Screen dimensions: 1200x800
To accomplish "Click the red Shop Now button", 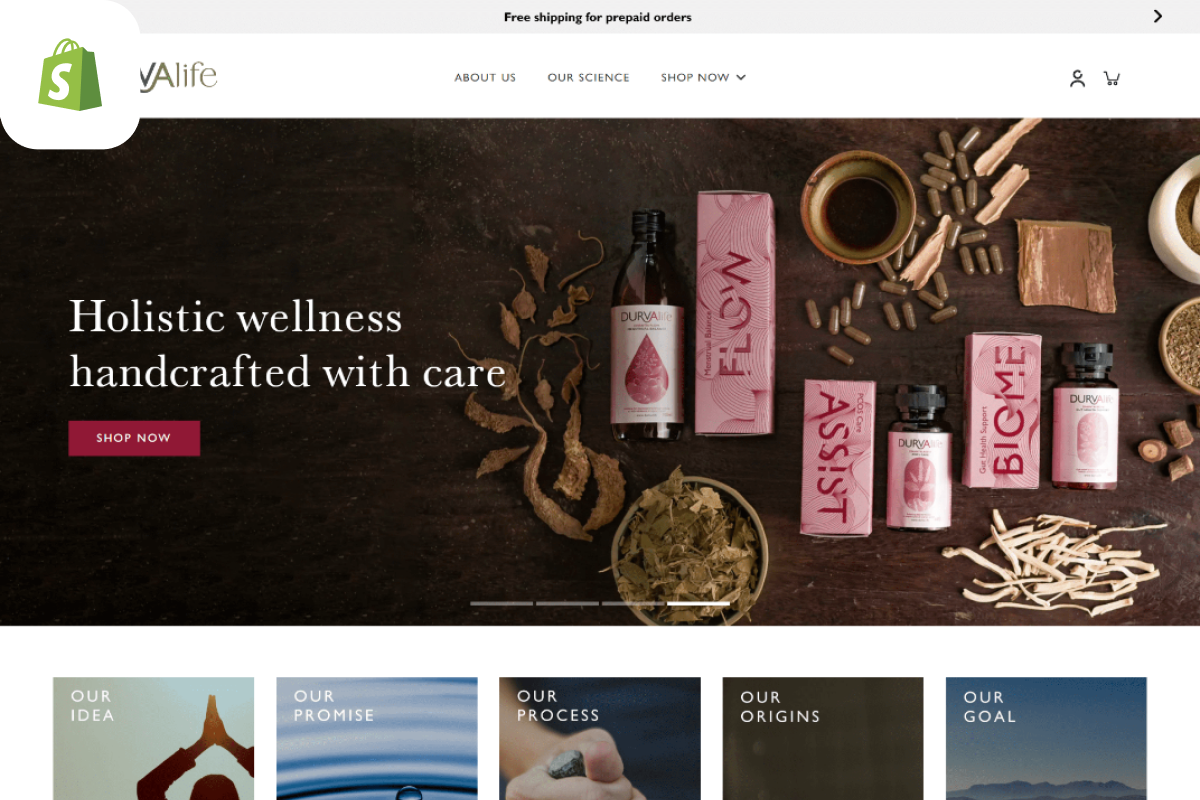I will (134, 438).
